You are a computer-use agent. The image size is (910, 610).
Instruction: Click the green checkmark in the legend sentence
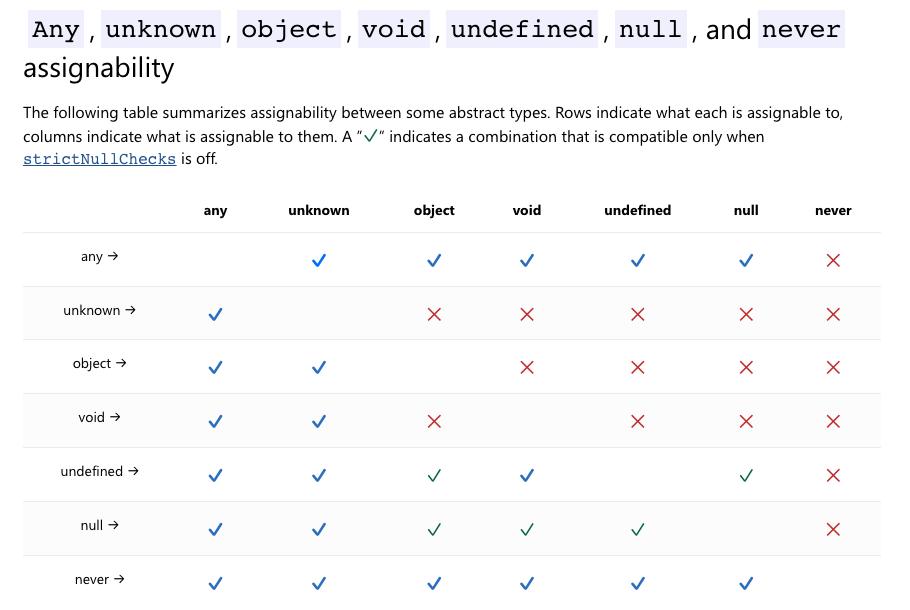(370, 136)
